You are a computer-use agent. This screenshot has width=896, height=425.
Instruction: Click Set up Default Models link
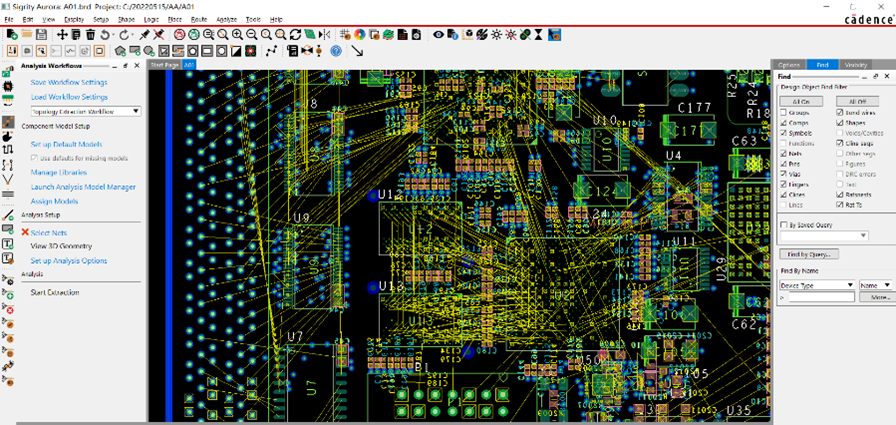(66, 144)
